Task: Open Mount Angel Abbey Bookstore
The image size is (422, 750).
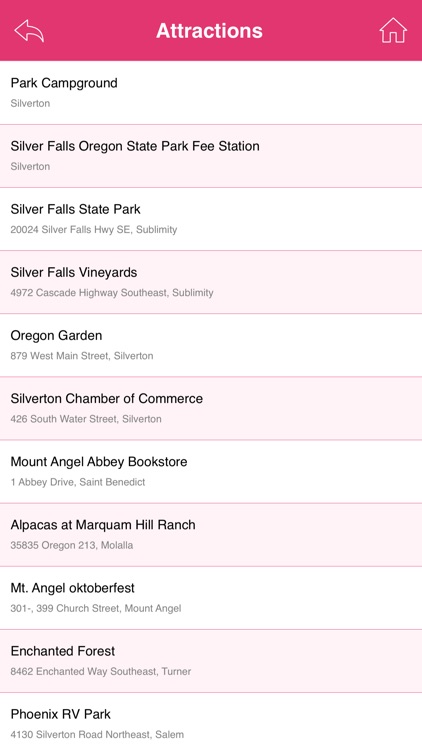Action: 211,472
